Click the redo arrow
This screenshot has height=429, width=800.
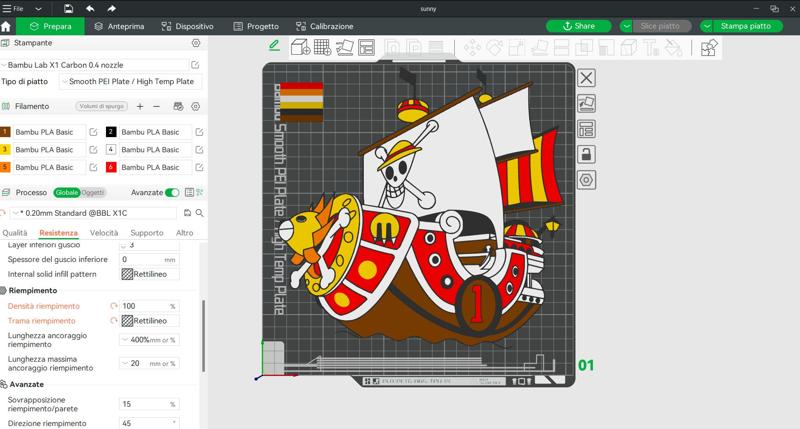coord(111,9)
